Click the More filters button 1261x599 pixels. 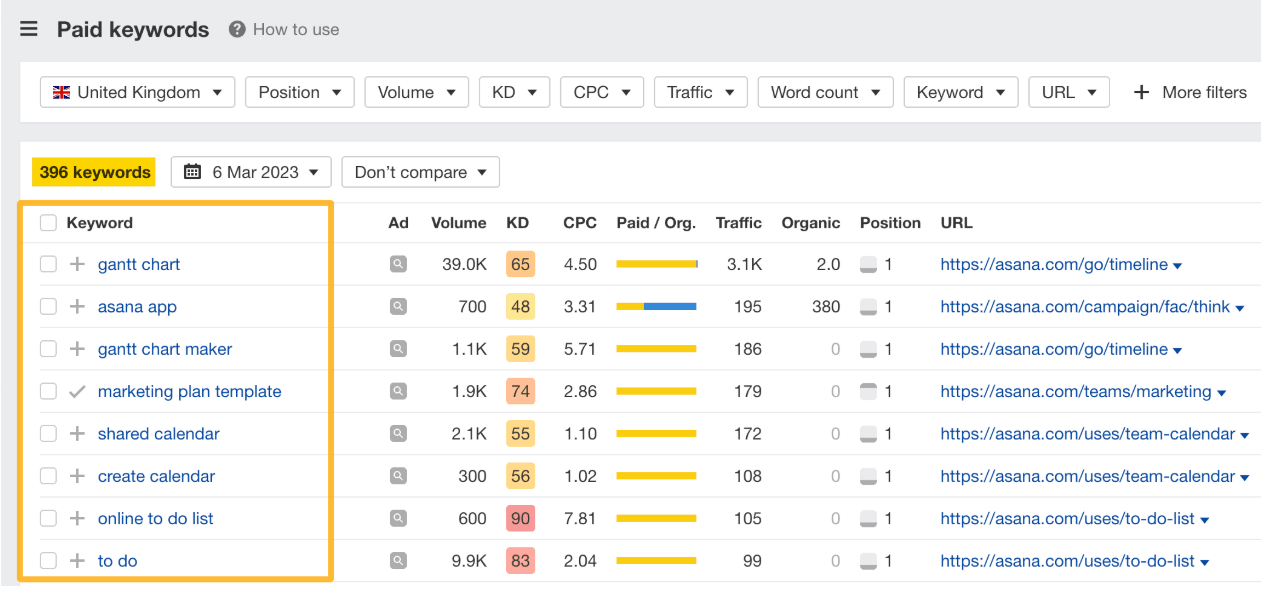click(1190, 92)
